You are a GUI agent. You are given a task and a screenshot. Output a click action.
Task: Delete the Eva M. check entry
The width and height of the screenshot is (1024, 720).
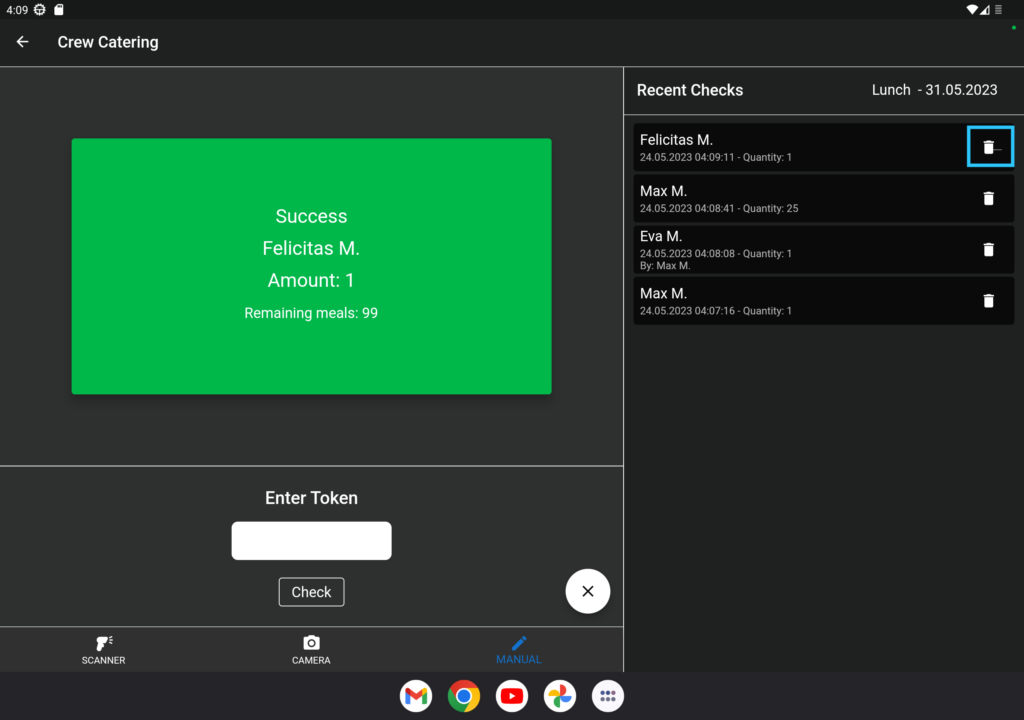click(x=988, y=250)
